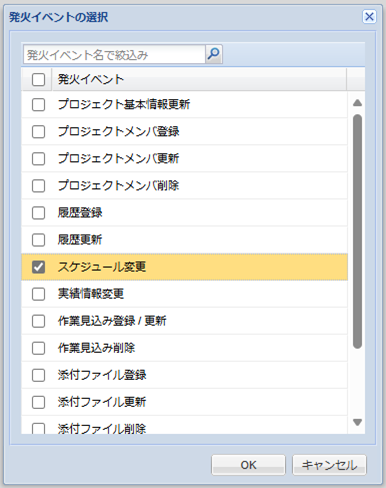Click the scroll down arrow
The image size is (386, 488).
click(x=357, y=422)
